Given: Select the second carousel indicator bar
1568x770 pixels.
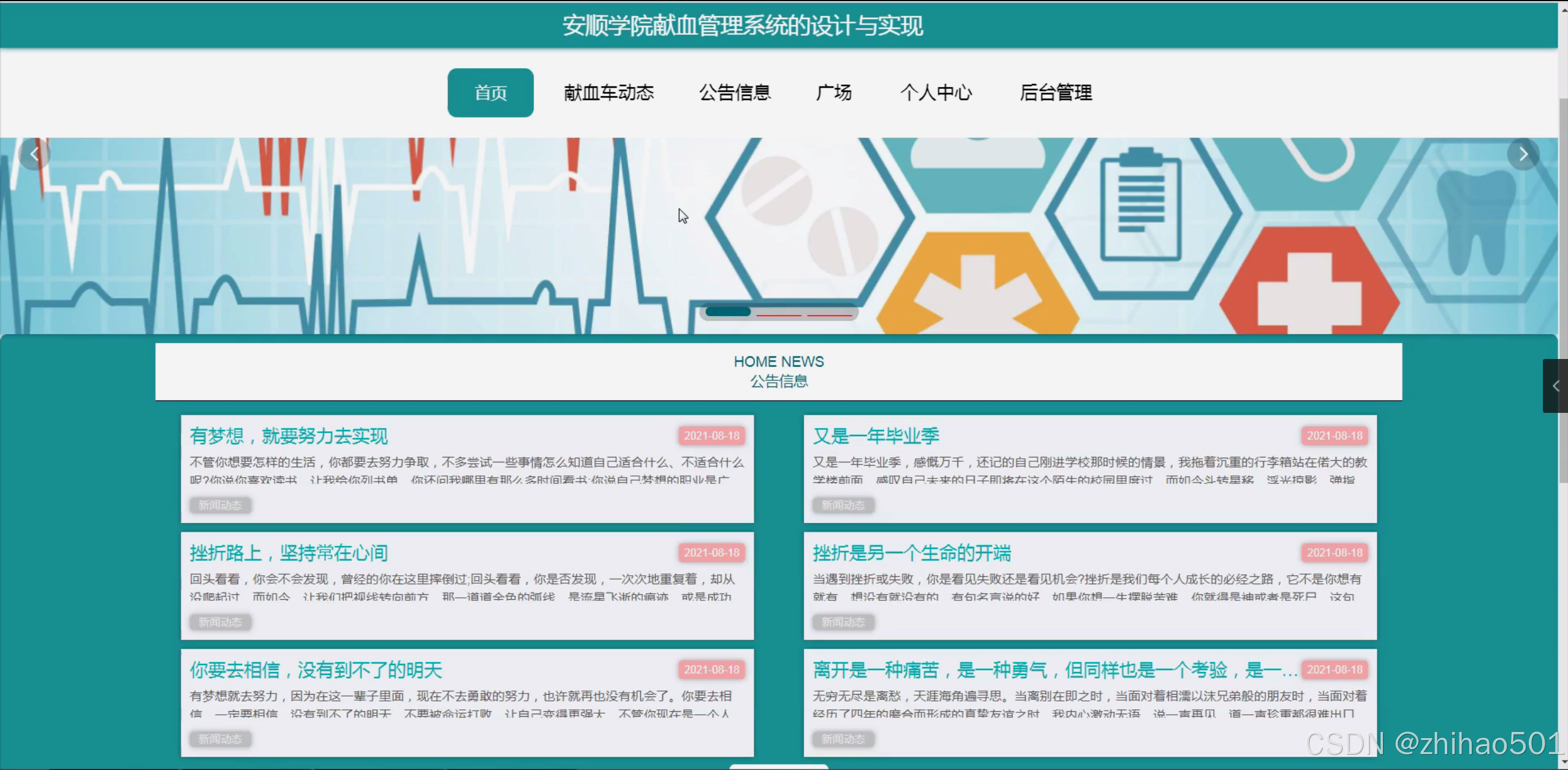Looking at the screenshot, I should (x=778, y=312).
